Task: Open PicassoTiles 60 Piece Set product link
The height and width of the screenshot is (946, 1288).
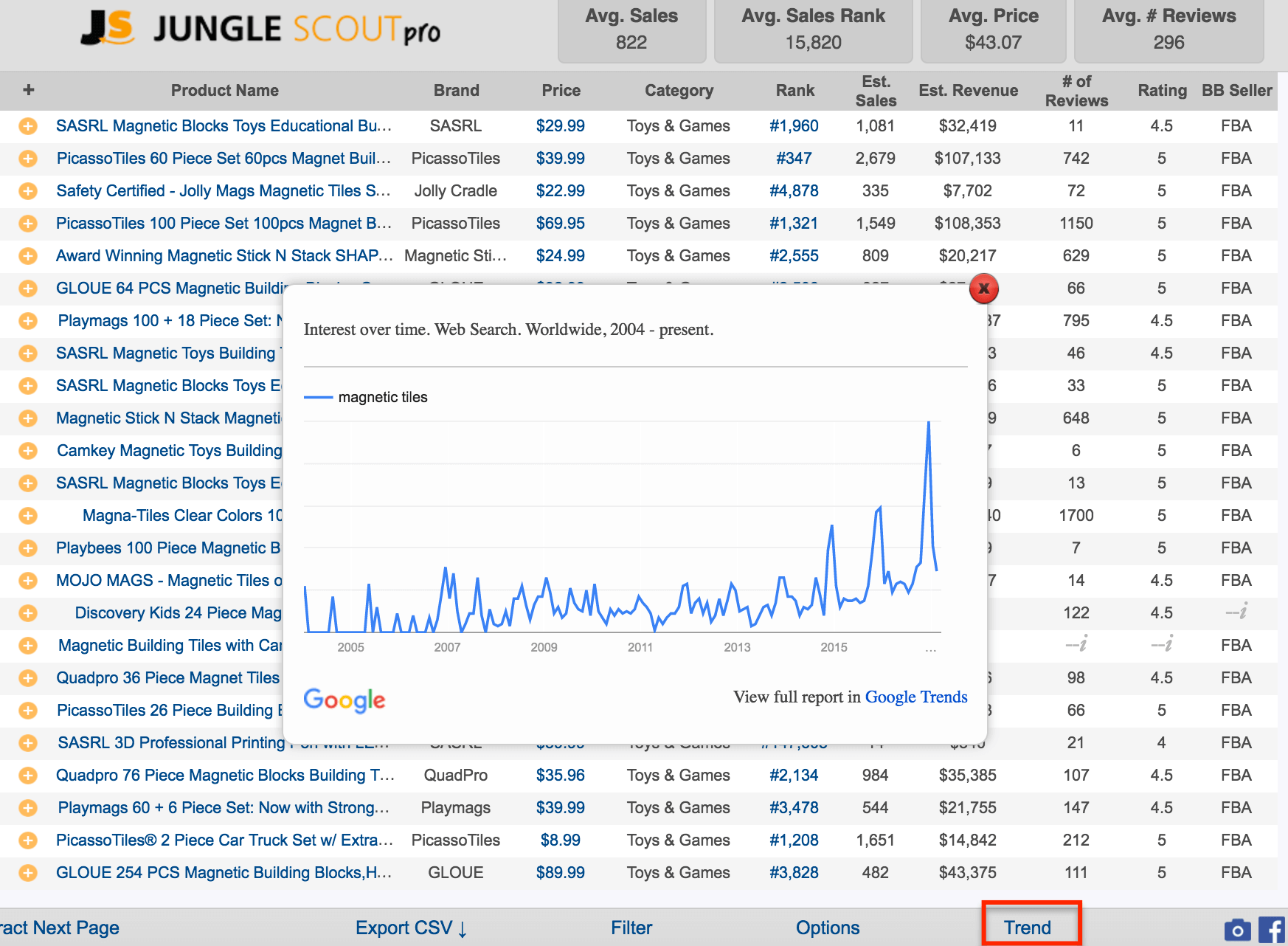Action: 224,159
